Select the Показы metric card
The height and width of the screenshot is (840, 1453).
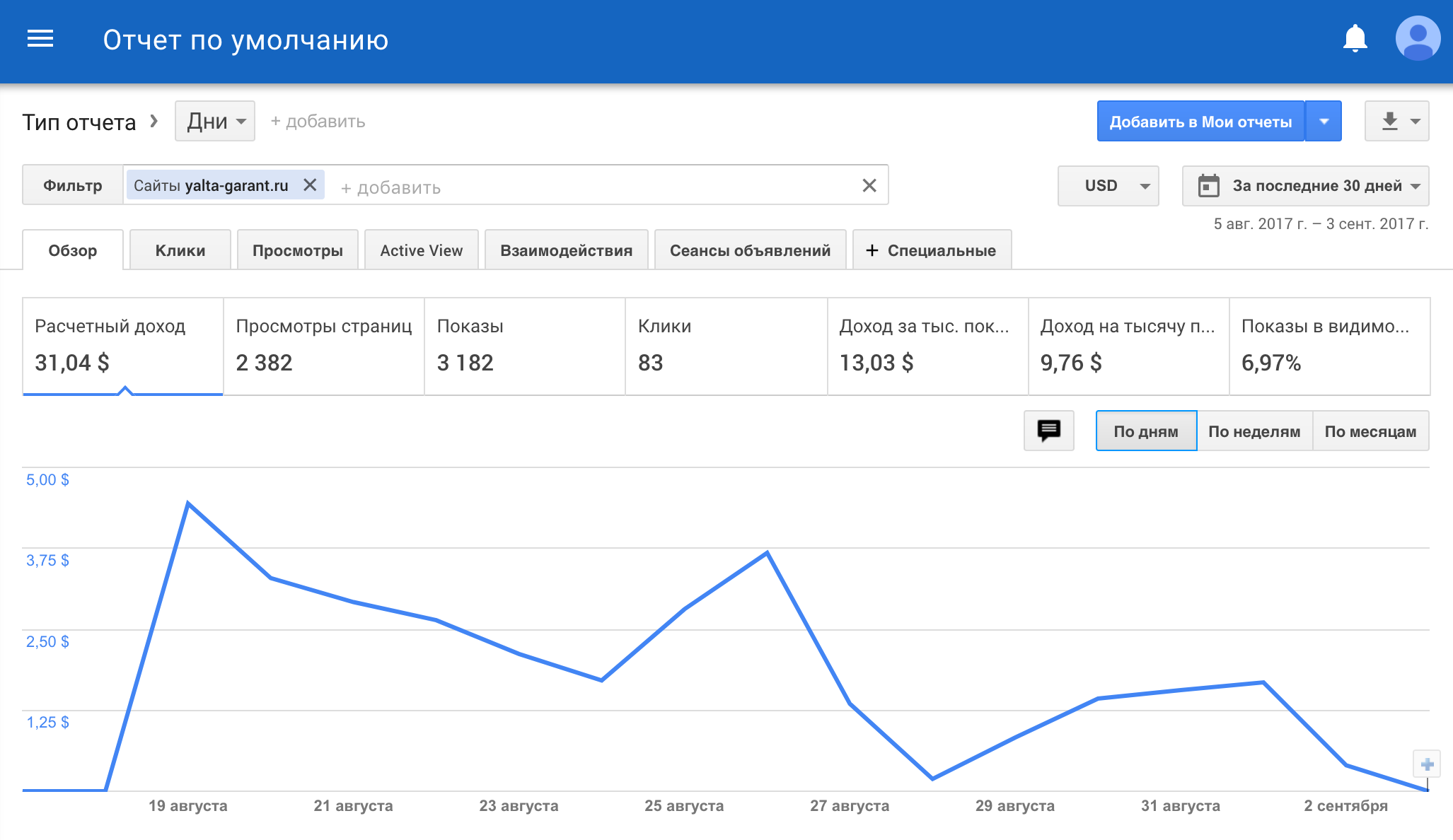pyautogui.click(x=524, y=346)
